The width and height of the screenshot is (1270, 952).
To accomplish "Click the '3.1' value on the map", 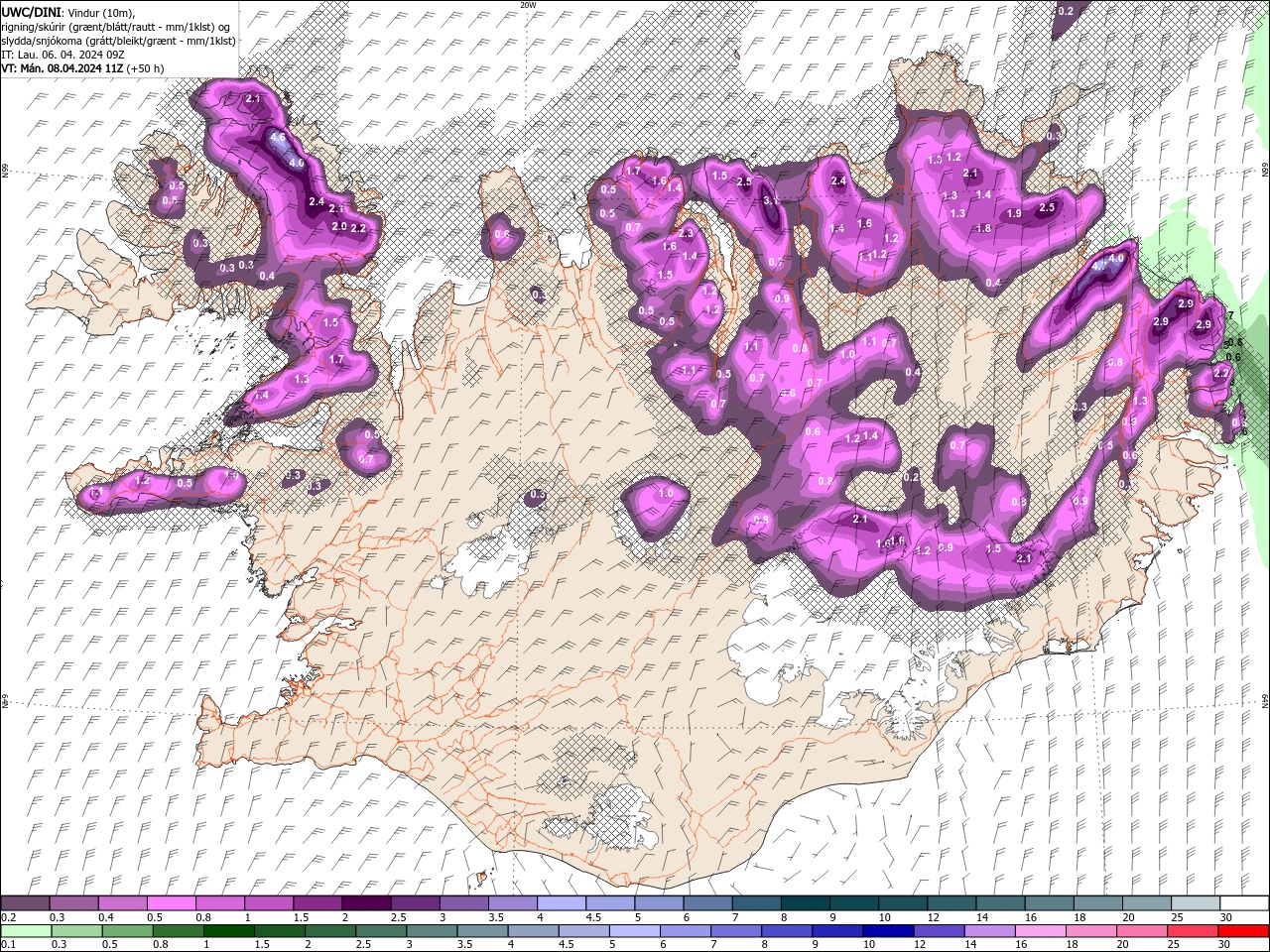I will pos(770,200).
